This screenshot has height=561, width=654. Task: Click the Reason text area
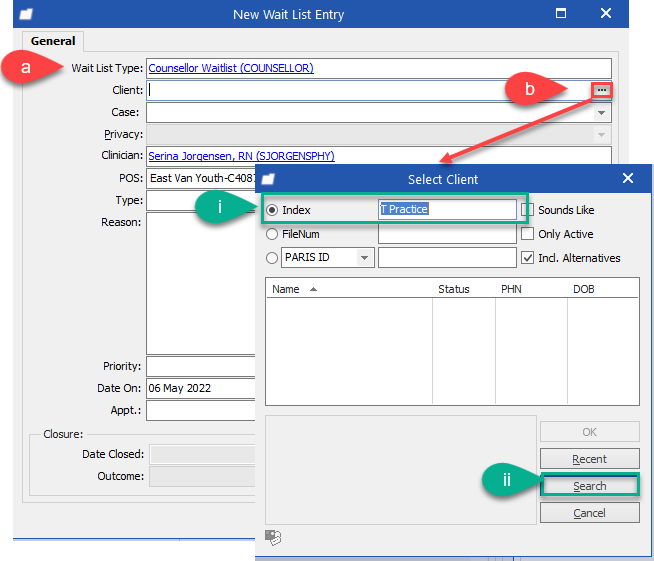pos(201,284)
